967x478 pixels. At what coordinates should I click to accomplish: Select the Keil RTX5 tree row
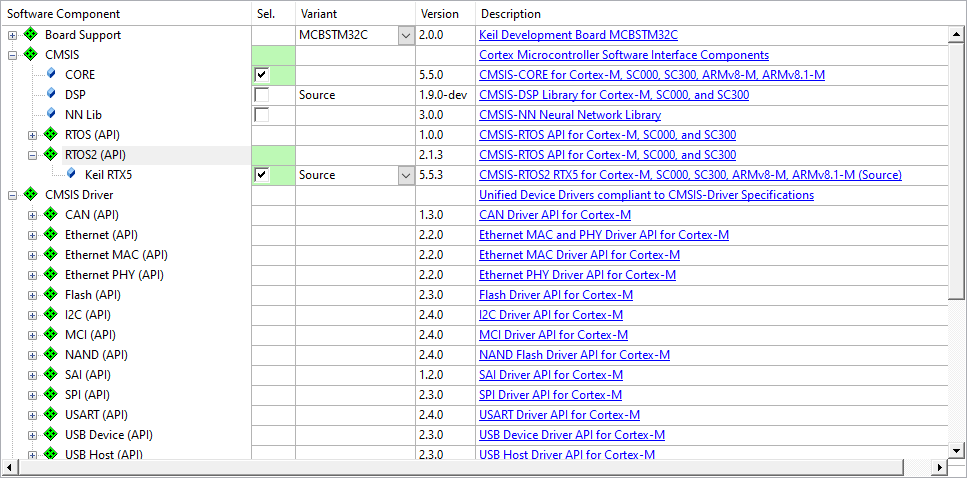click(x=109, y=175)
